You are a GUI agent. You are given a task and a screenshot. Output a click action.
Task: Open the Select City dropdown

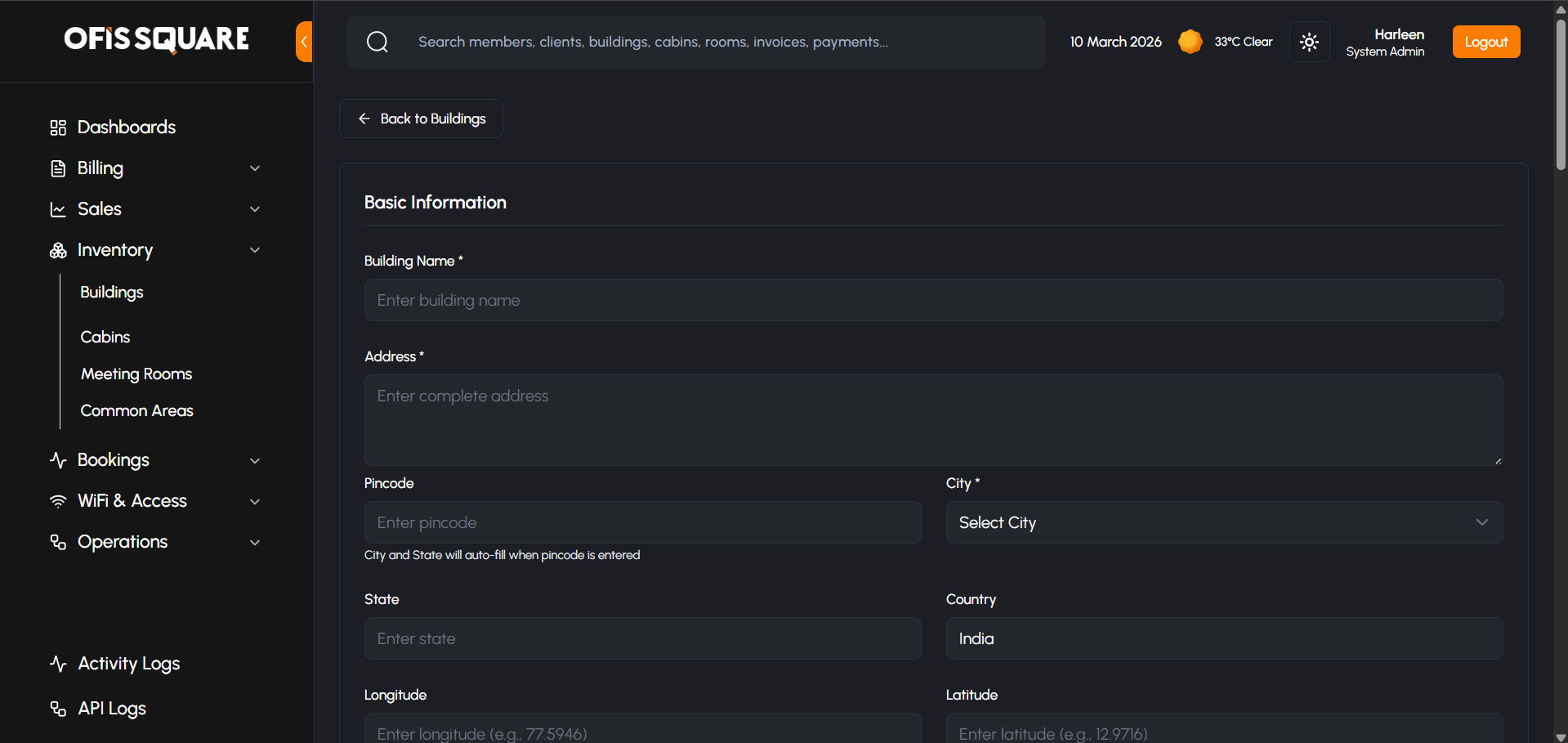pyautogui.click(x=1224, y=522)
